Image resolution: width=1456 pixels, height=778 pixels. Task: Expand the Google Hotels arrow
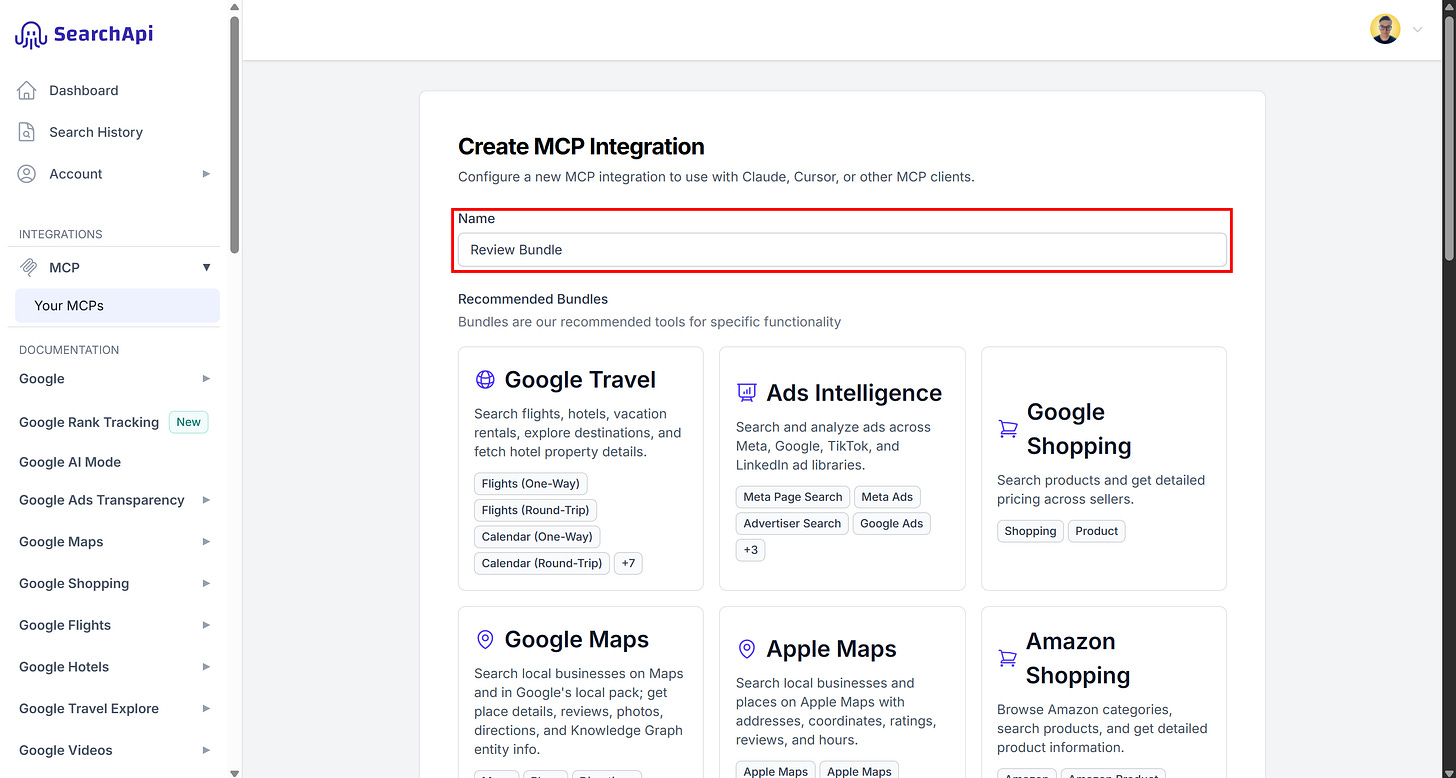(x=206, y=667)
